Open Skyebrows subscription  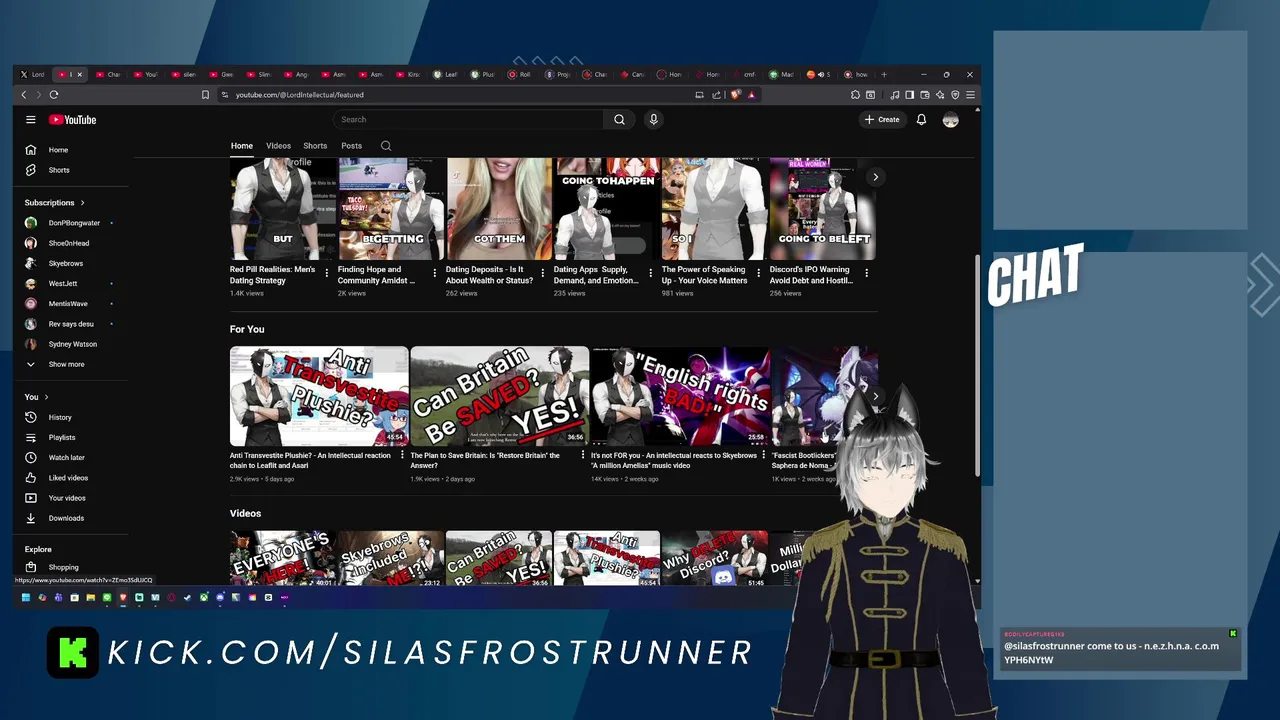tap(54, 263)
